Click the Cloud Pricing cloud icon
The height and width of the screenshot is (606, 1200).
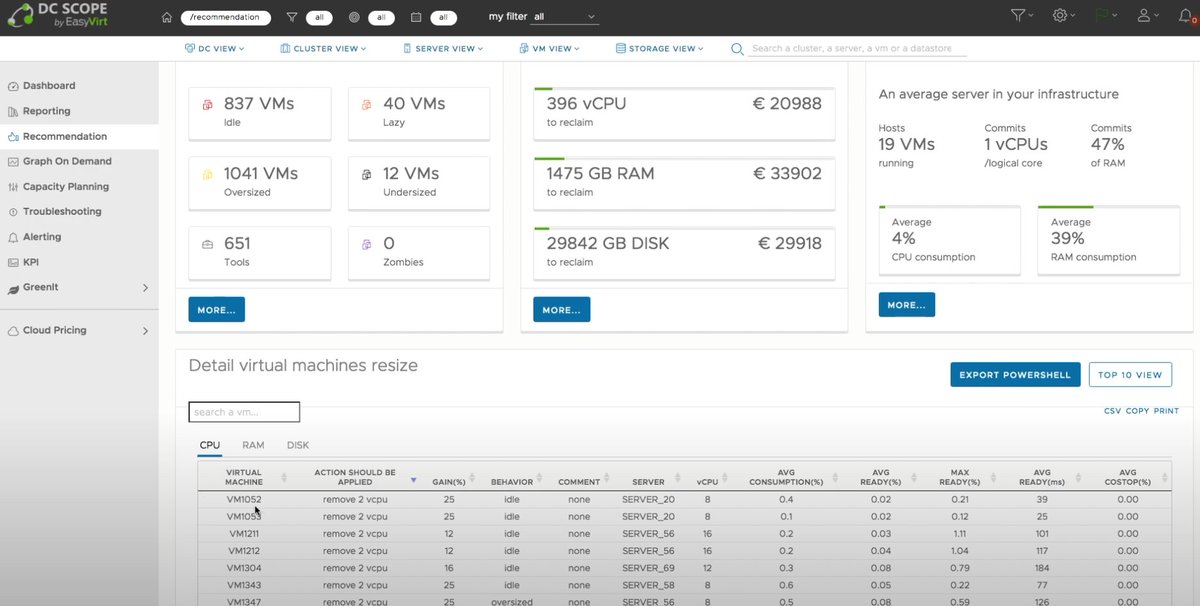coord(13,331)
